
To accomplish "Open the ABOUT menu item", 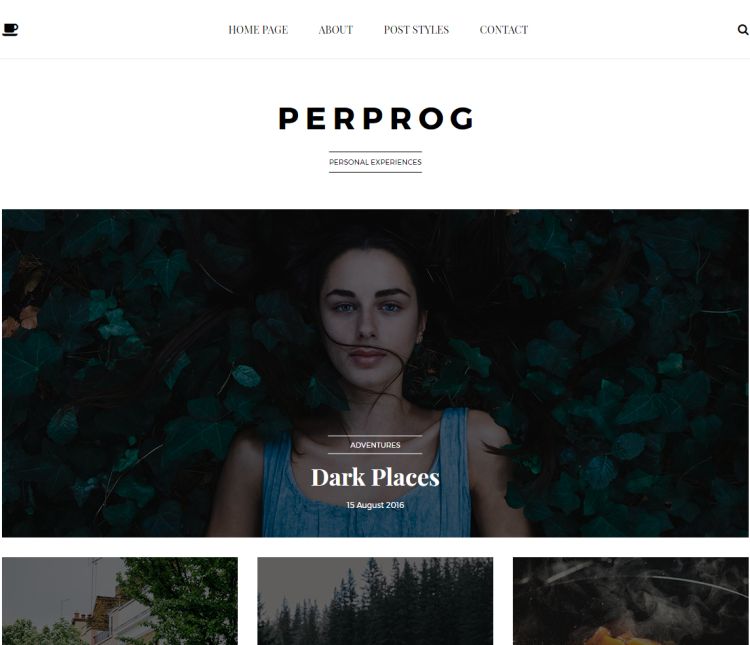I will coord(336,30).
